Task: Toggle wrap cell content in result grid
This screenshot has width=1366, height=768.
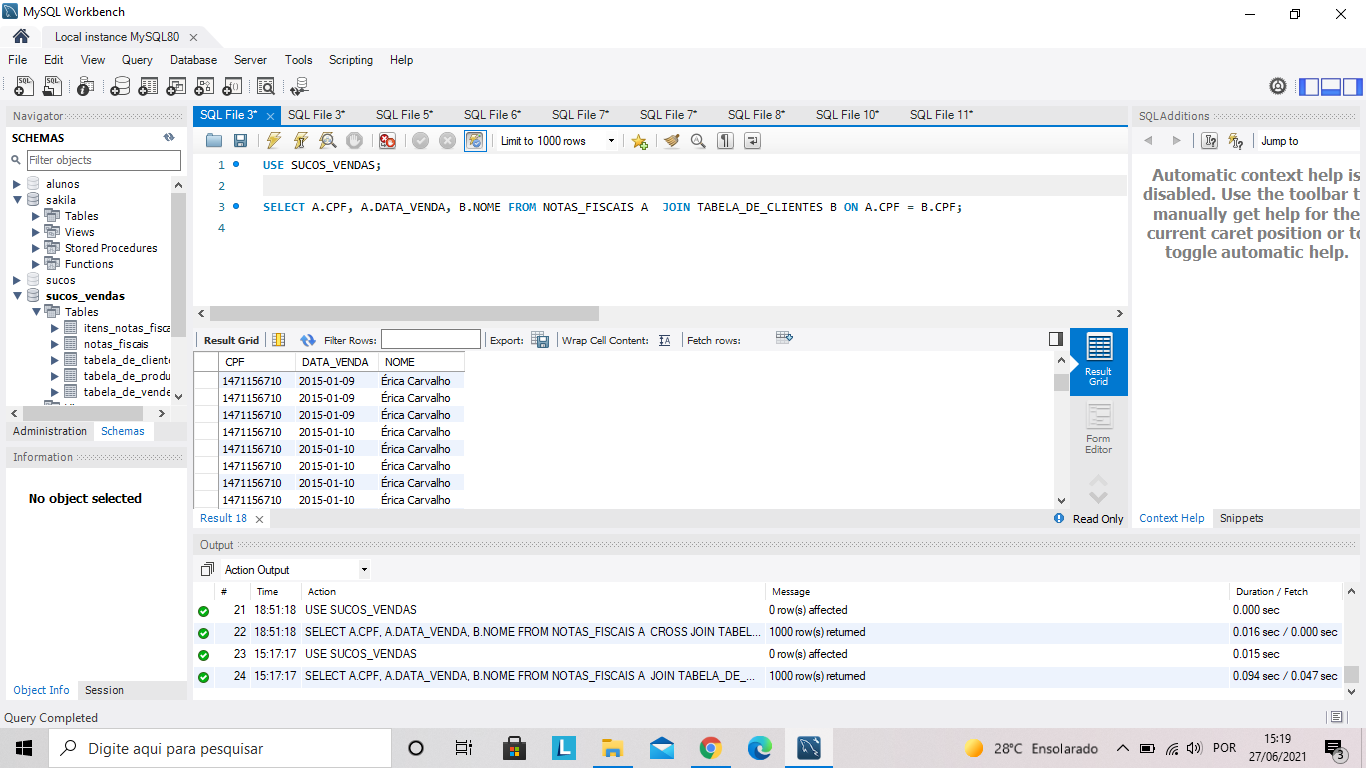Action: coord(665,340)
